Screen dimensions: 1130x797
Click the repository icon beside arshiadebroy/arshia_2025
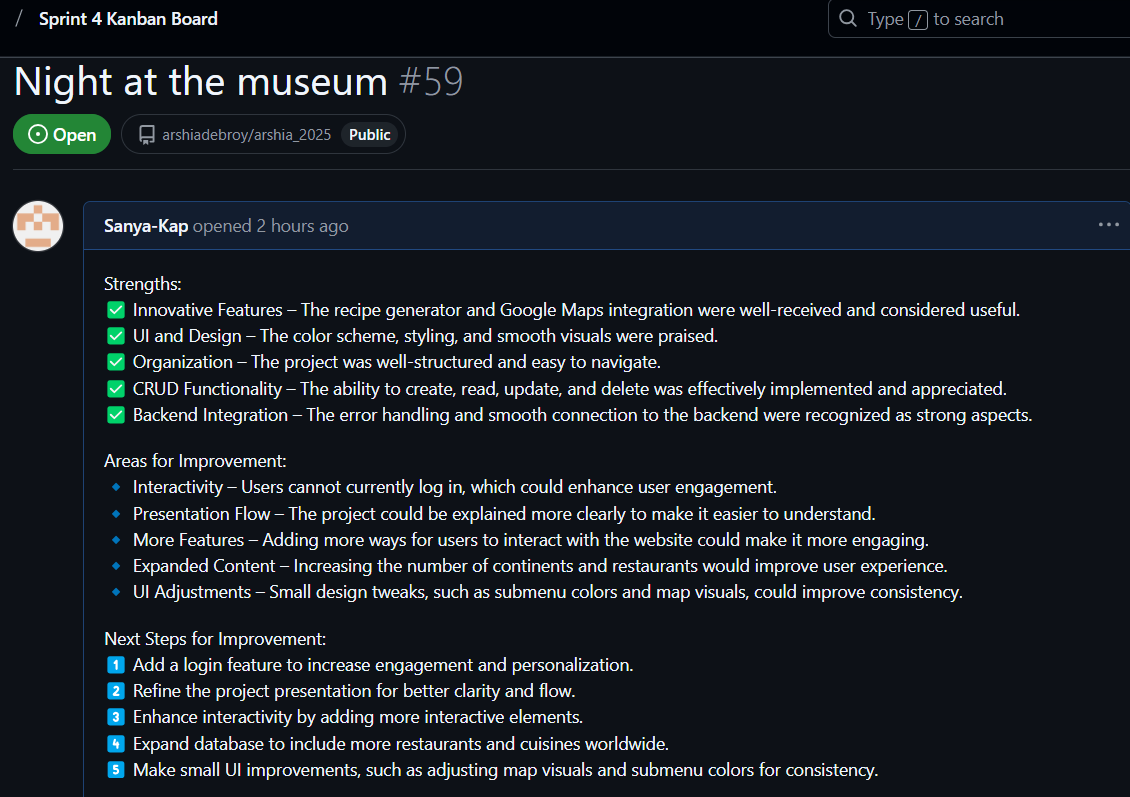(x=147, y=135)
